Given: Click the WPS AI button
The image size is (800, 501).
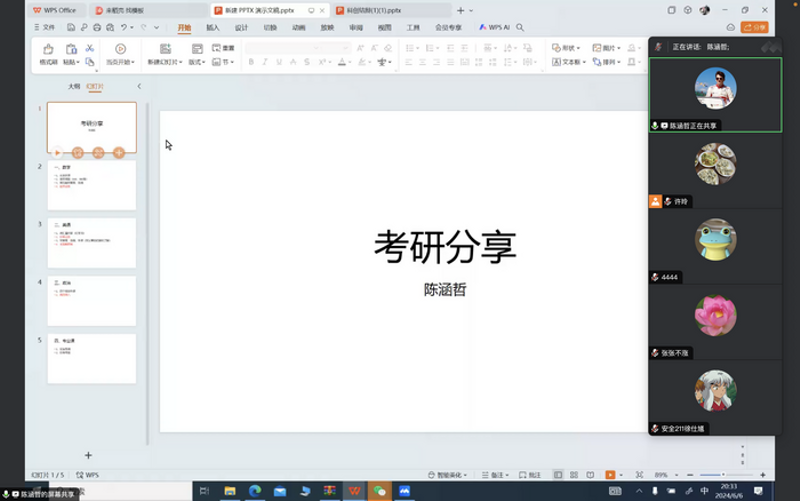Looking at the screenshot, I should pyautogui.click(x=494, y=28).
